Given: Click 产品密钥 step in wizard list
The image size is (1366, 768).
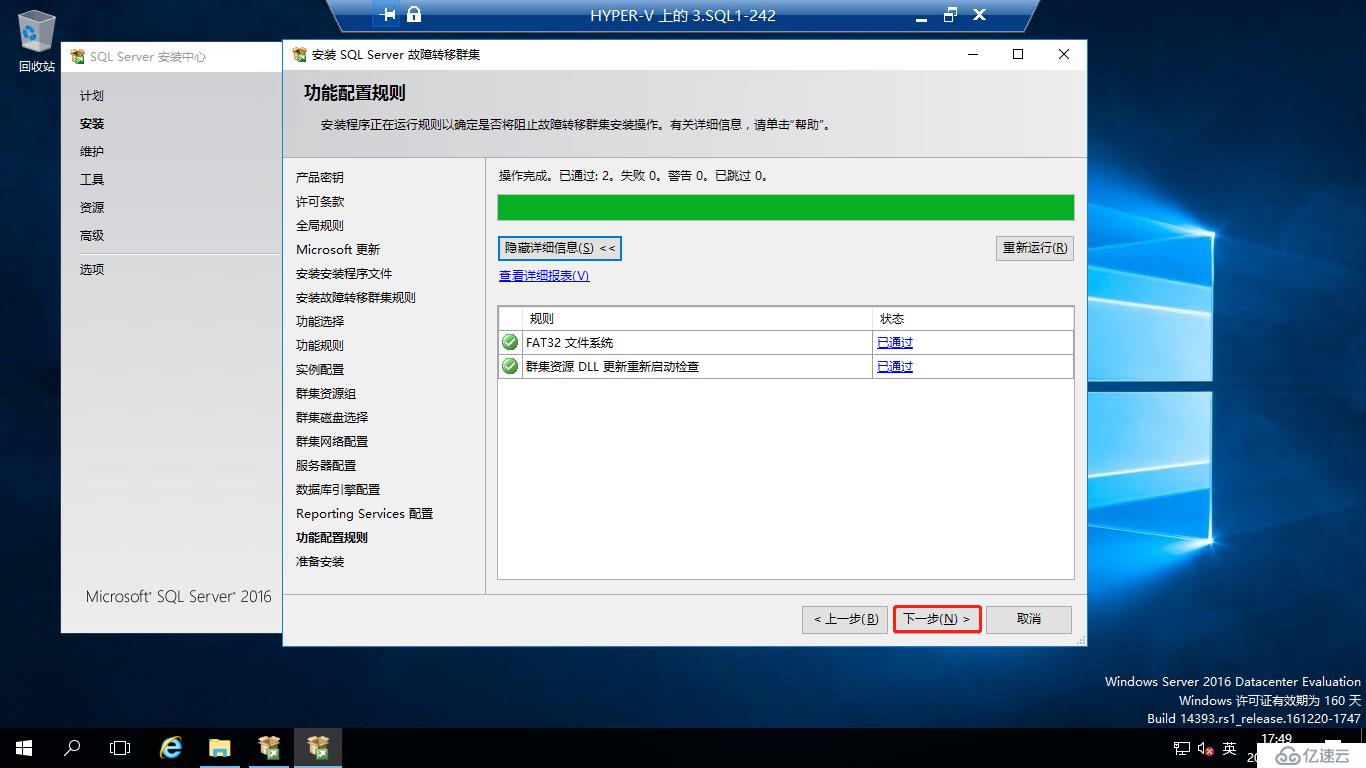Looking at the screenshot, I should pos(320,178).
